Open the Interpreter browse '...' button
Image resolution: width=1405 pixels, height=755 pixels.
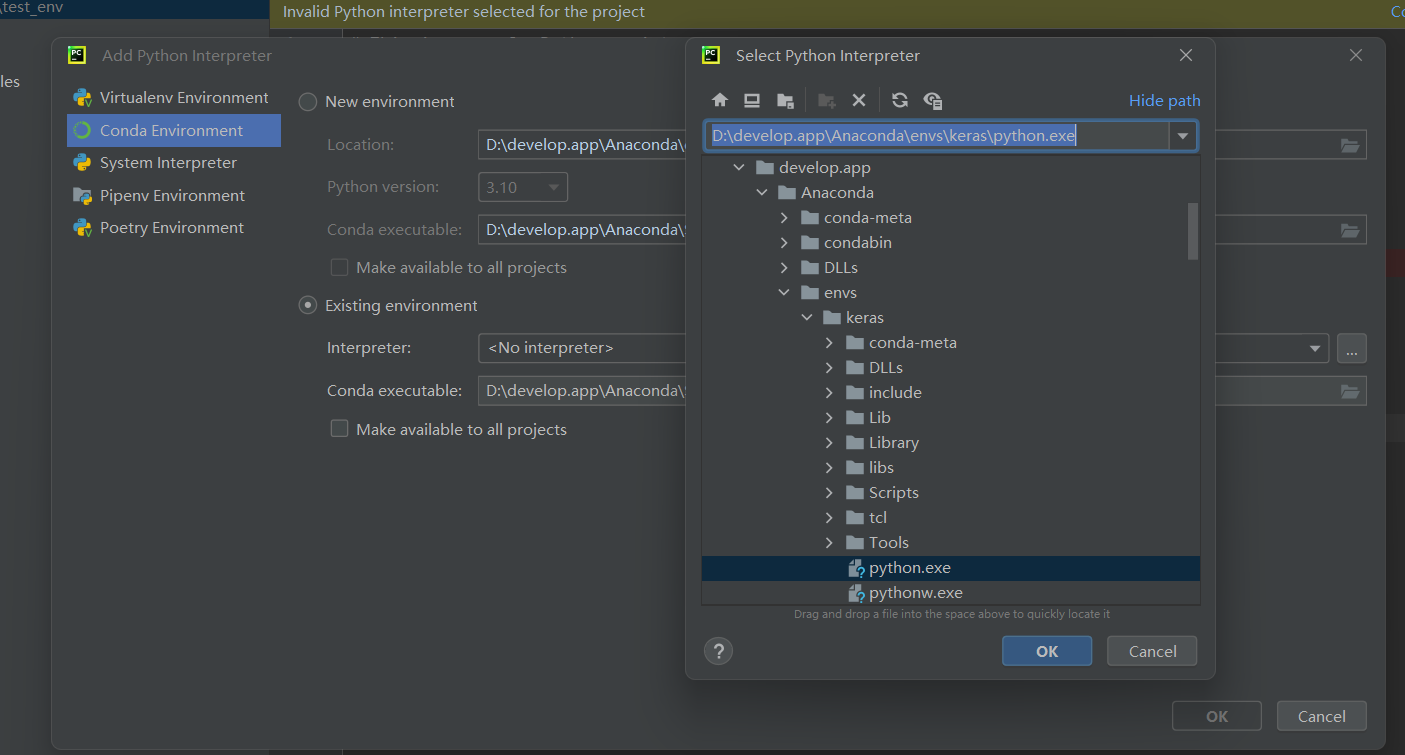click(1351, 348)
